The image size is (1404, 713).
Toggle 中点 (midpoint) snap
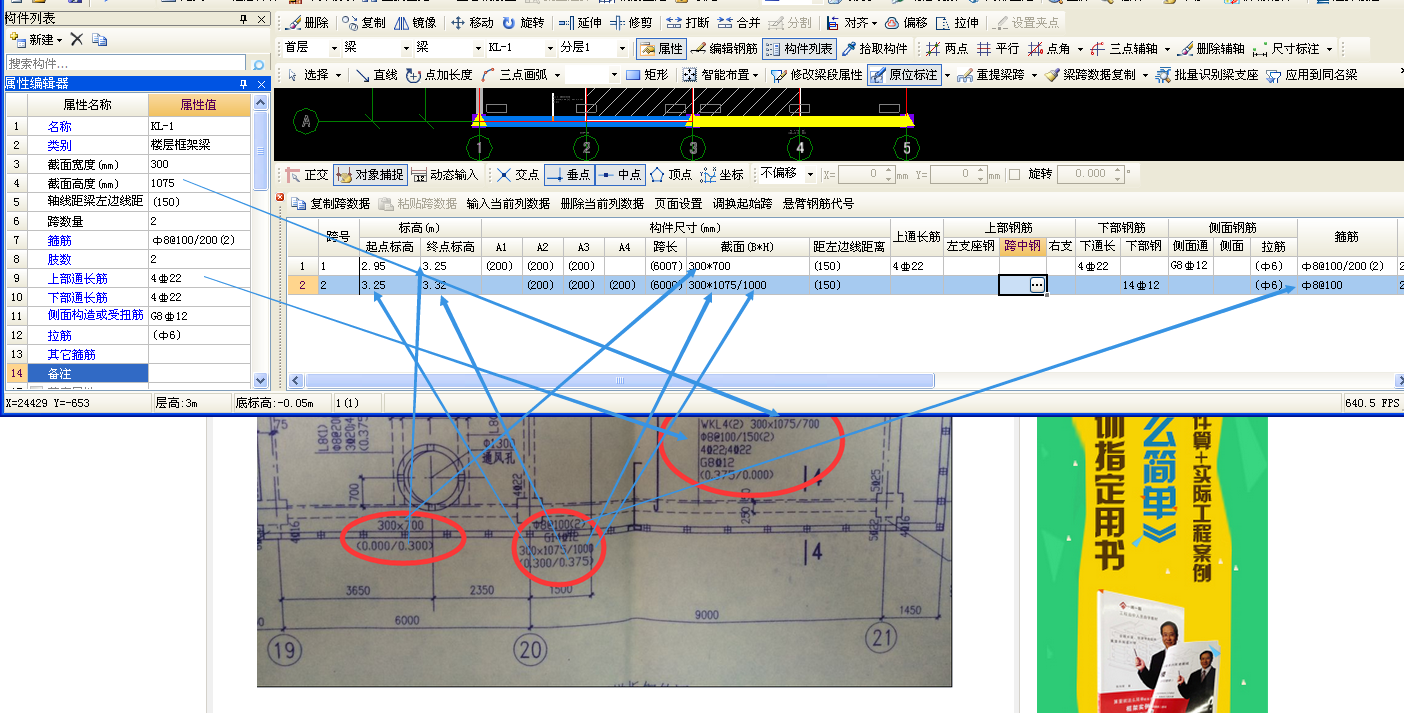(x=620, y=174)
